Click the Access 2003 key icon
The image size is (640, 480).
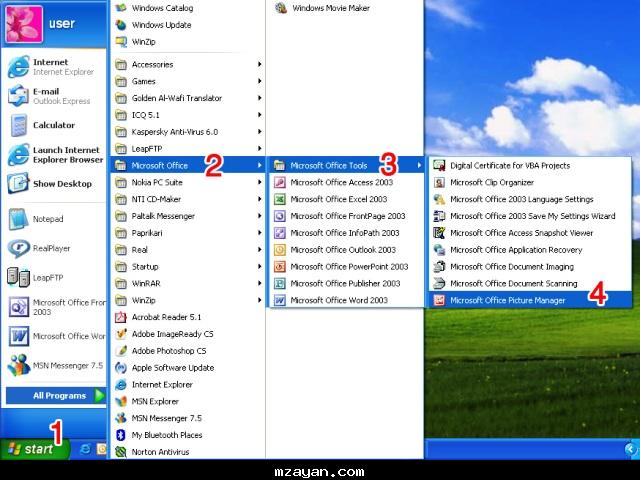(280, 182)
